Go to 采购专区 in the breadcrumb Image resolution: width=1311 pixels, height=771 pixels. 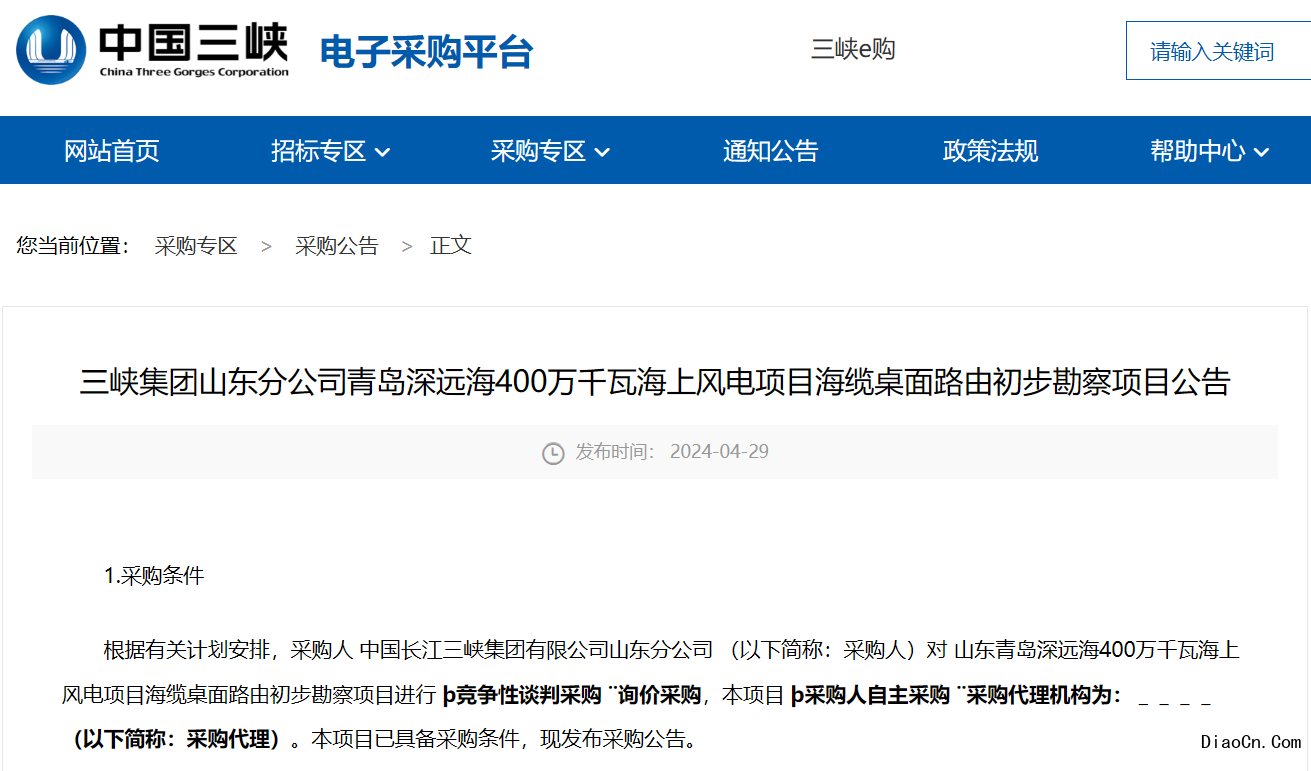[x=196, y=246]
